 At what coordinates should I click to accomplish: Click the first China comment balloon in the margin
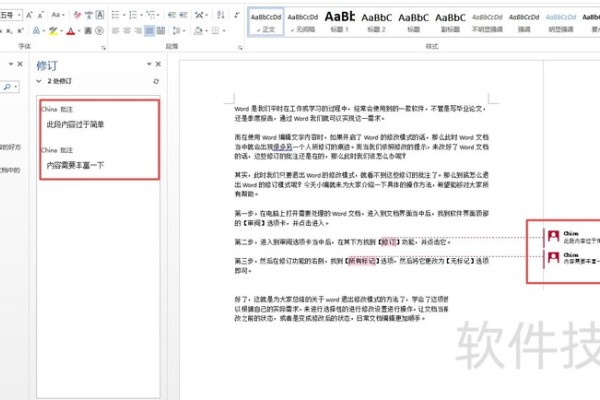[x=572, y=237]
